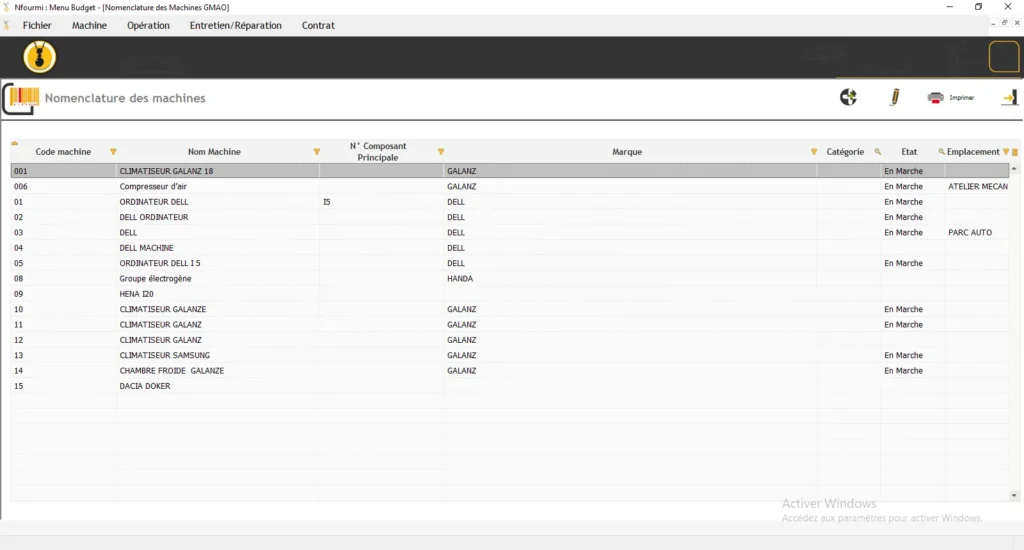Click the printer icon
Viewport: 1024px width, 550px height.
(x=935, y=97)
